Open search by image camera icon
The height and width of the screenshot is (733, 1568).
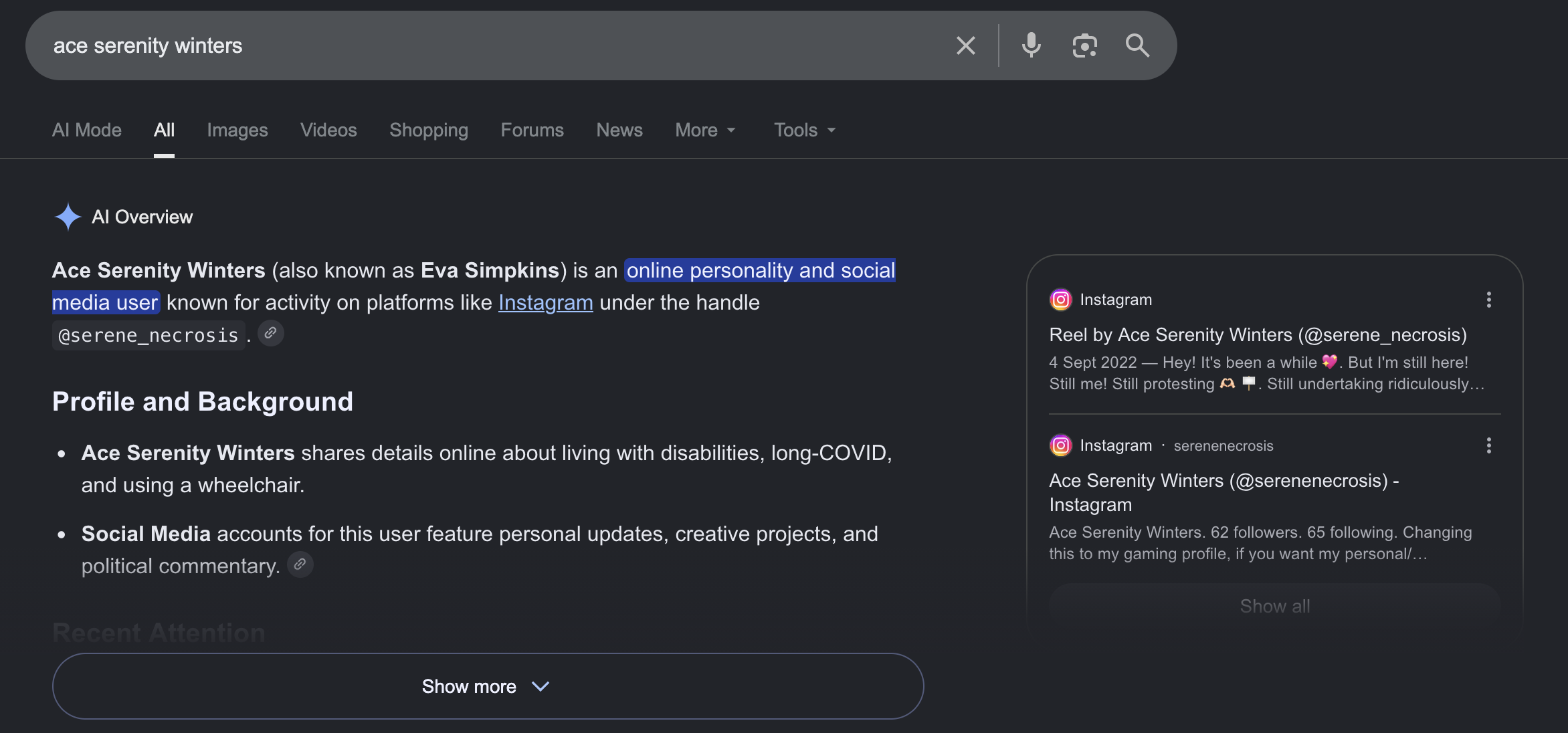[1084, 45]
